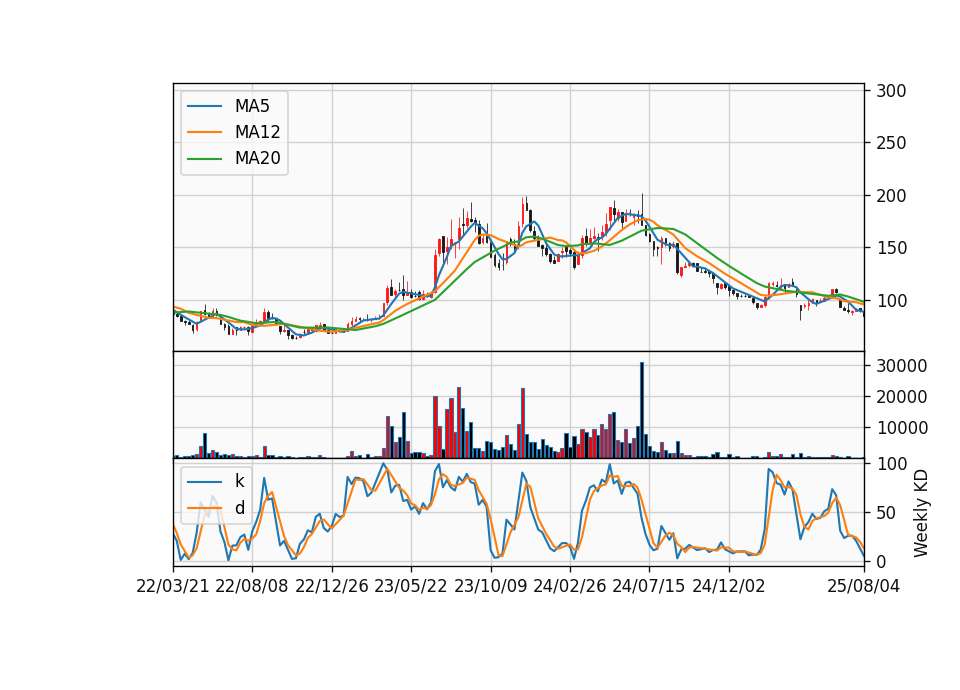This screenshot has width=960, height=690.
Task: Click the 24/12/02 date tick label
Action: click(x=729, y=586)
